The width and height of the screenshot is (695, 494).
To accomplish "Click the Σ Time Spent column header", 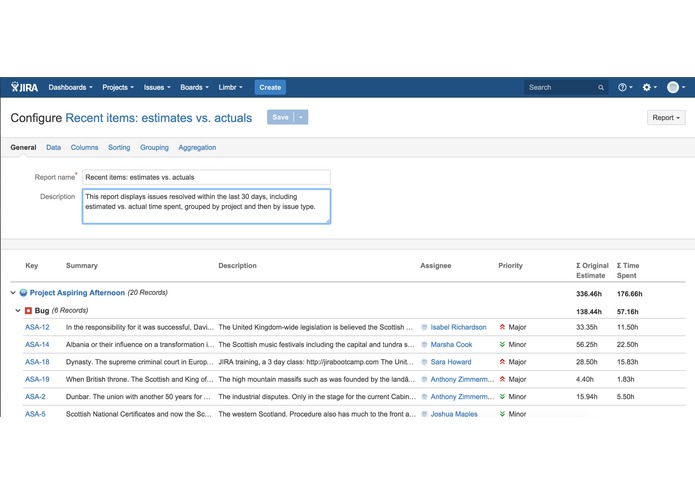I will tap(628, 270).
